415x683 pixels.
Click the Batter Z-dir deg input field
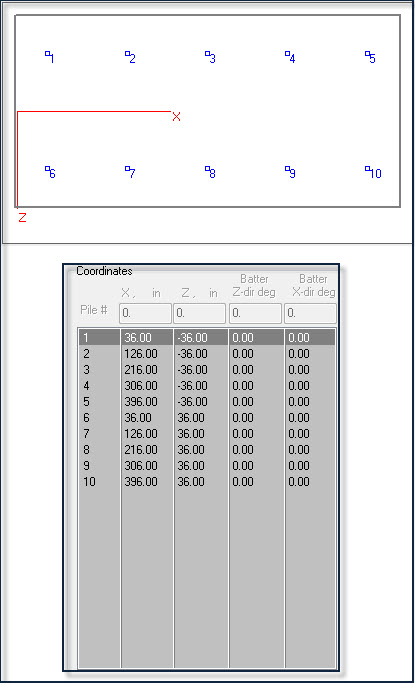point(255,313)
